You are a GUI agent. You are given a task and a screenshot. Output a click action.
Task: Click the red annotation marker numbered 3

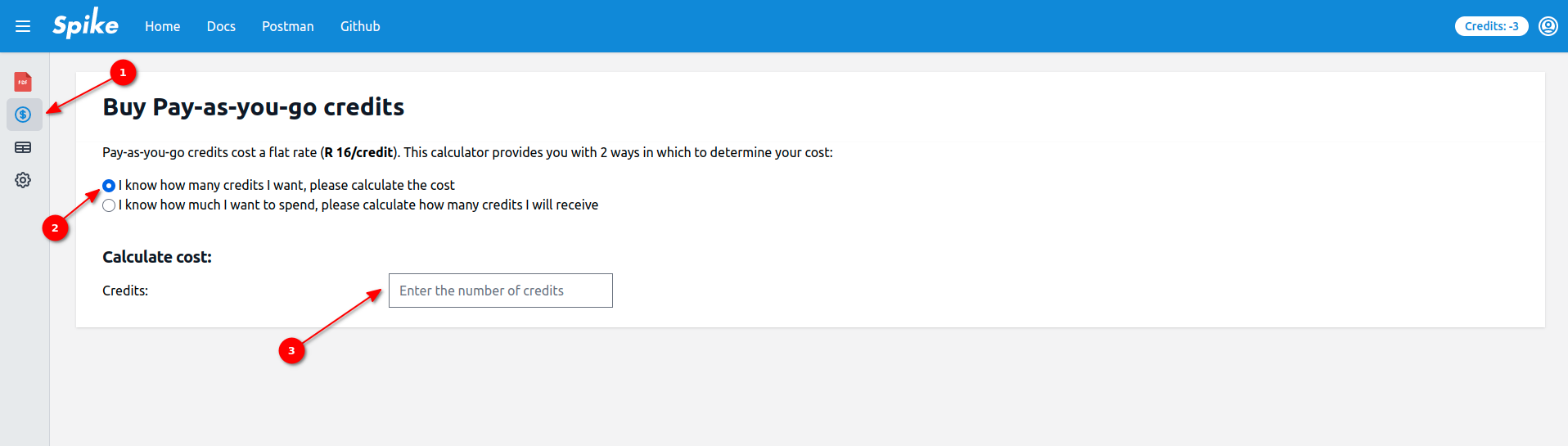(x=291, y=350)
